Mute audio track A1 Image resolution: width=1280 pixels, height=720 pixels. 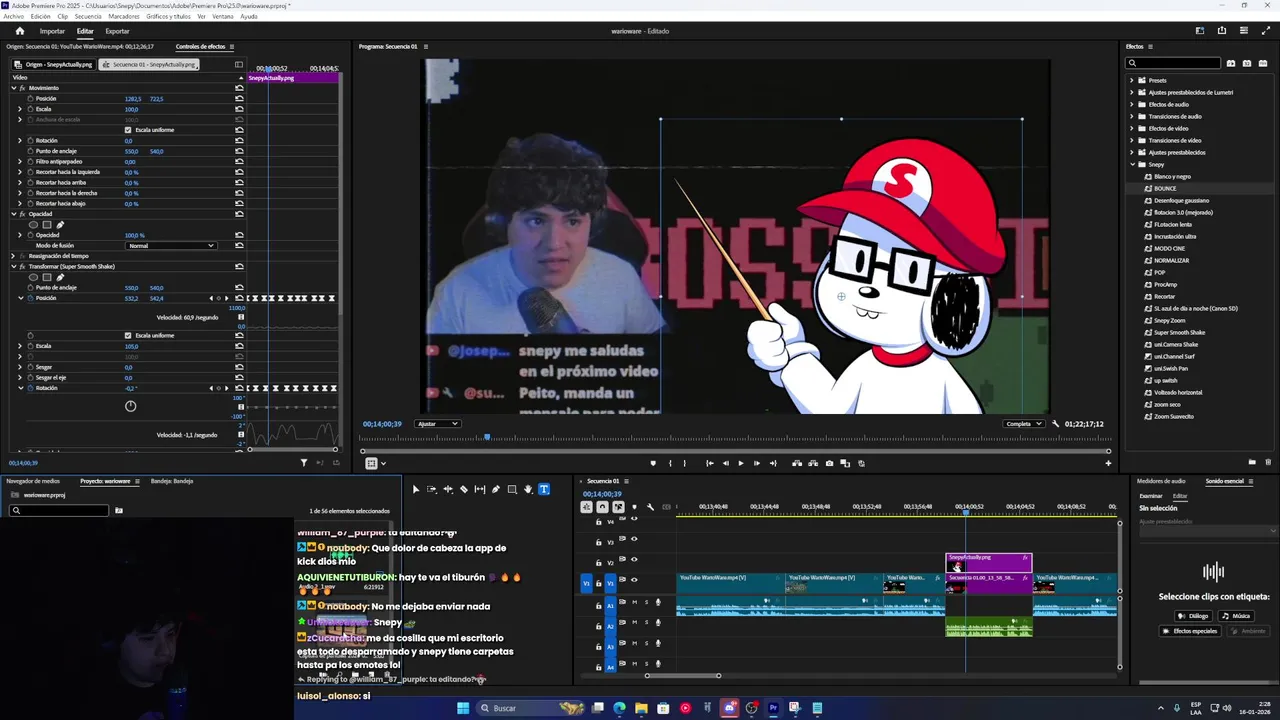[634, 602]
